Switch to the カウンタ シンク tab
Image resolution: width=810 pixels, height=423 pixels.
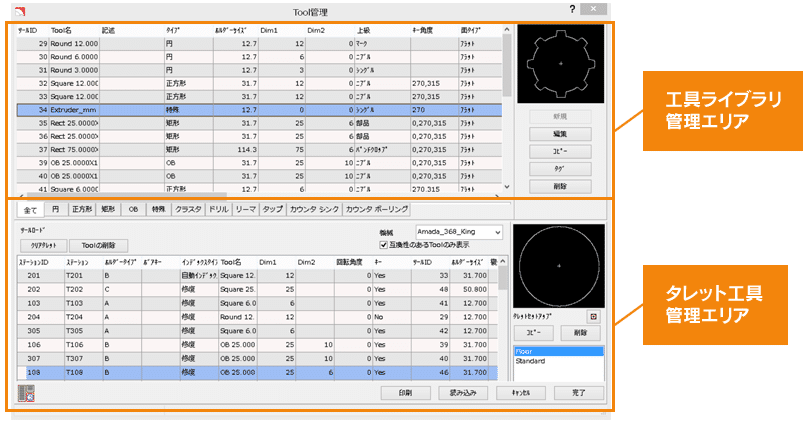tap(314, 209)
